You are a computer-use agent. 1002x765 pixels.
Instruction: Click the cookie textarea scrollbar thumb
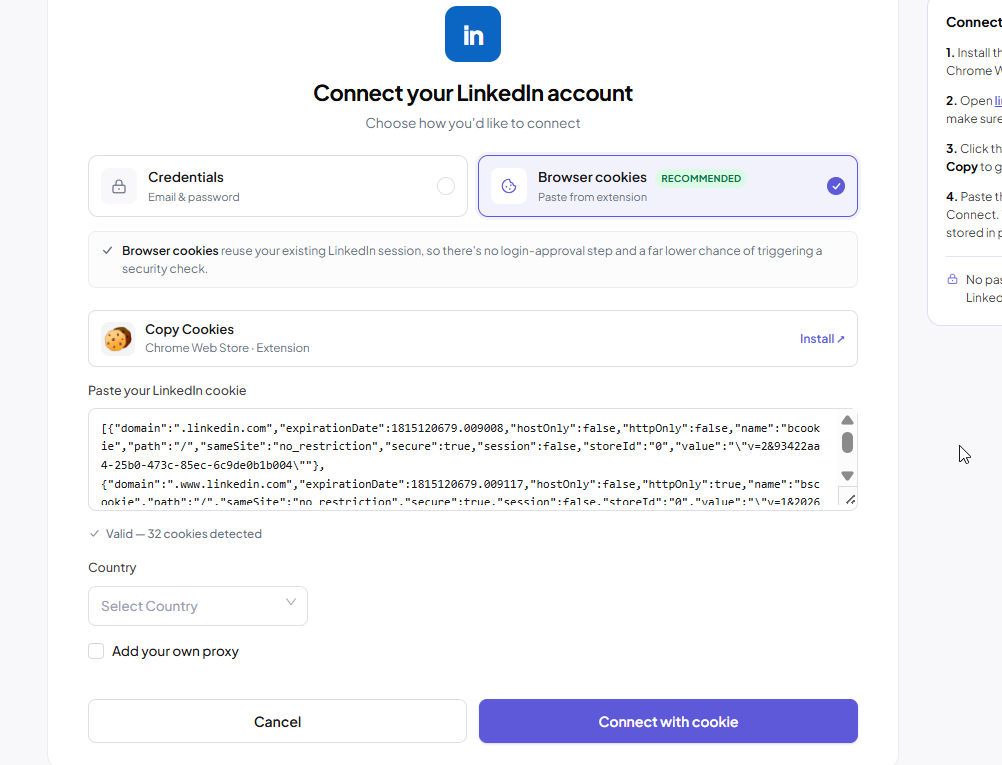point(847,442)
